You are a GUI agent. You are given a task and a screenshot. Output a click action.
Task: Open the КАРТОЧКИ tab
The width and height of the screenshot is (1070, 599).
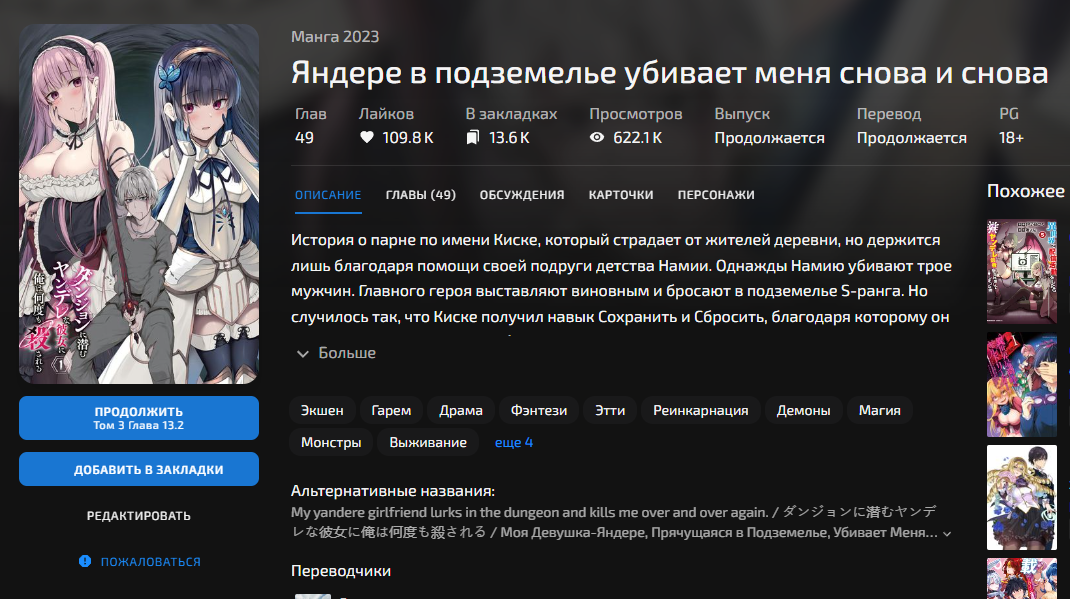[620, 194]
